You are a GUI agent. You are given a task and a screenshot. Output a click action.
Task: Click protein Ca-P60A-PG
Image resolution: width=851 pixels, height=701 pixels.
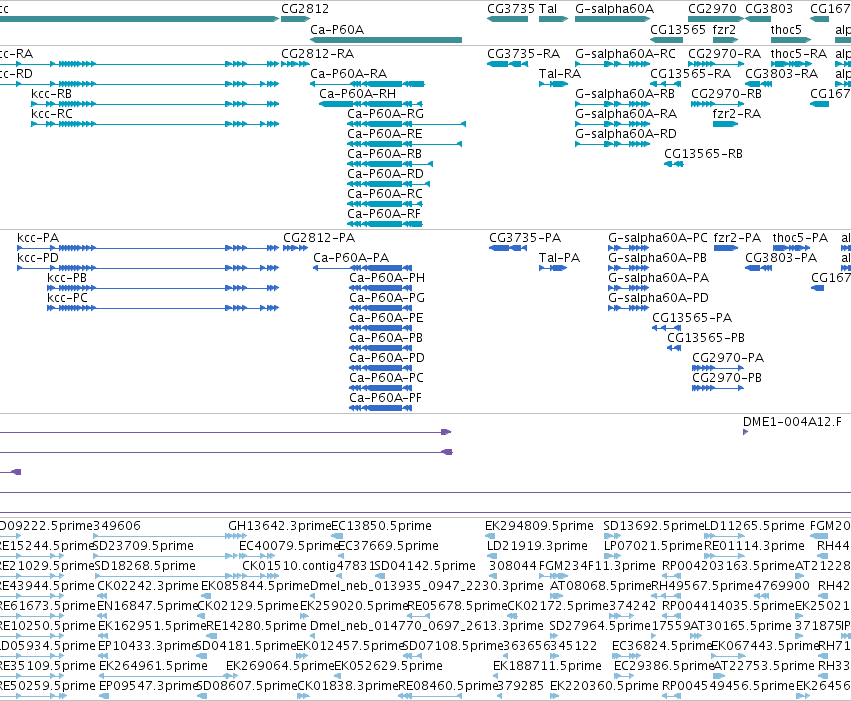[387, 298]
